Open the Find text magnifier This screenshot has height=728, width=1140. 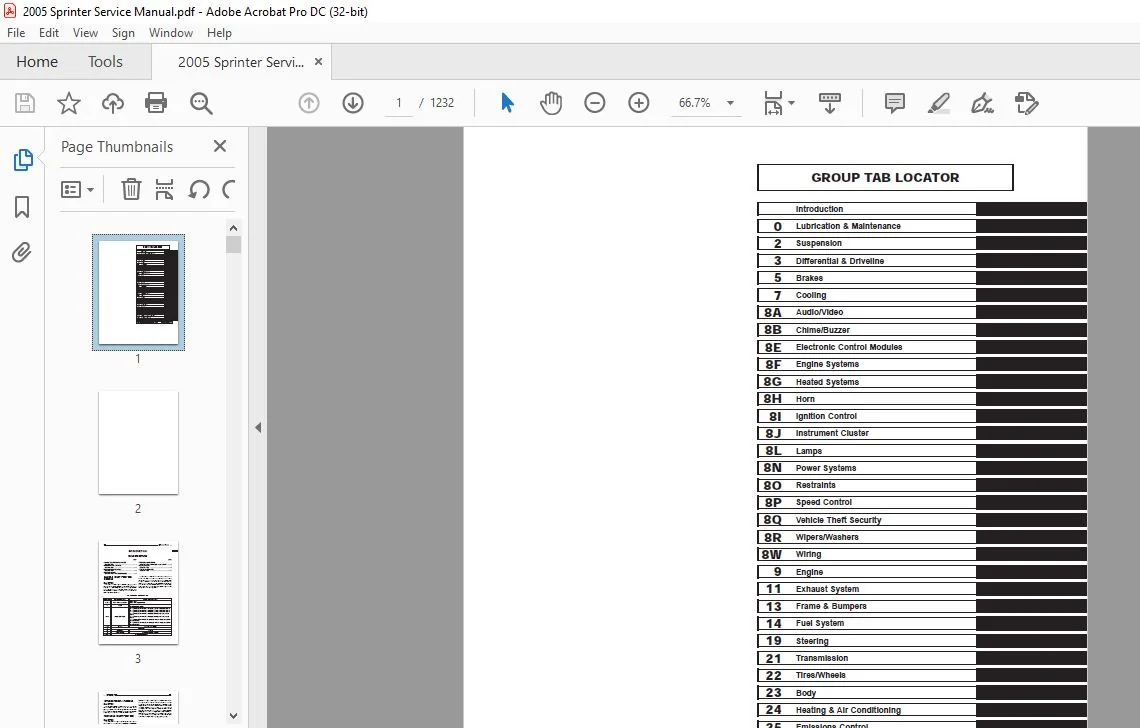click(201, 103)
